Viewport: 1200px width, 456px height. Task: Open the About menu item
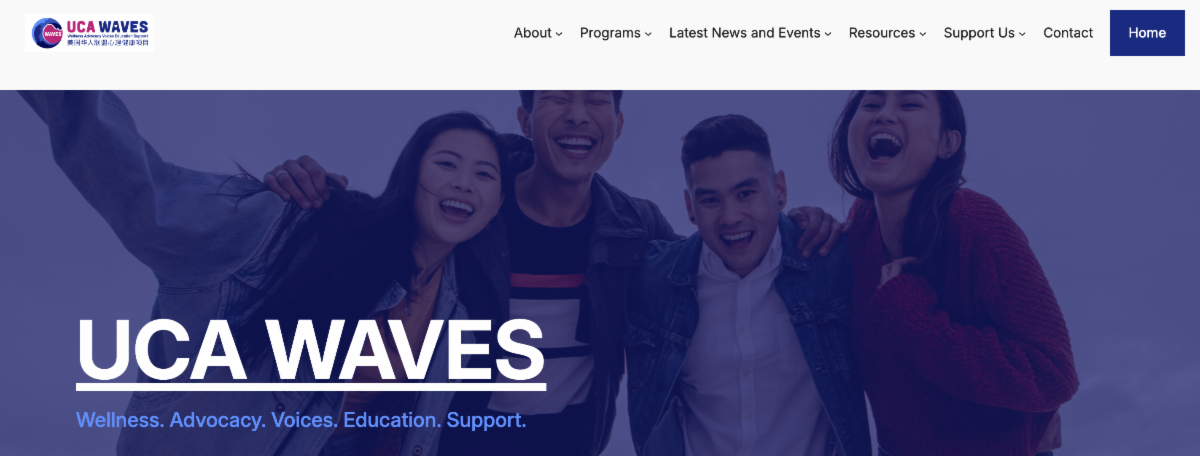[533, 33]
